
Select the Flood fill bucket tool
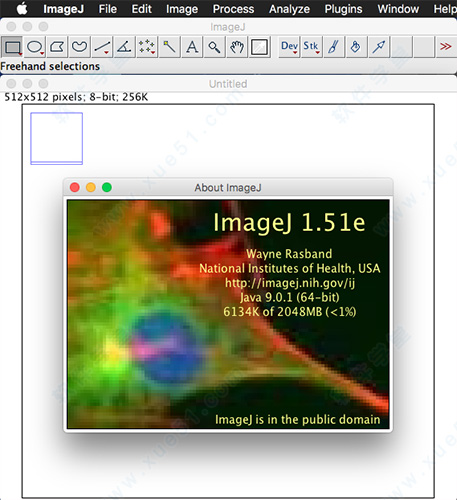pyautogui.click(x=356, y=47)
